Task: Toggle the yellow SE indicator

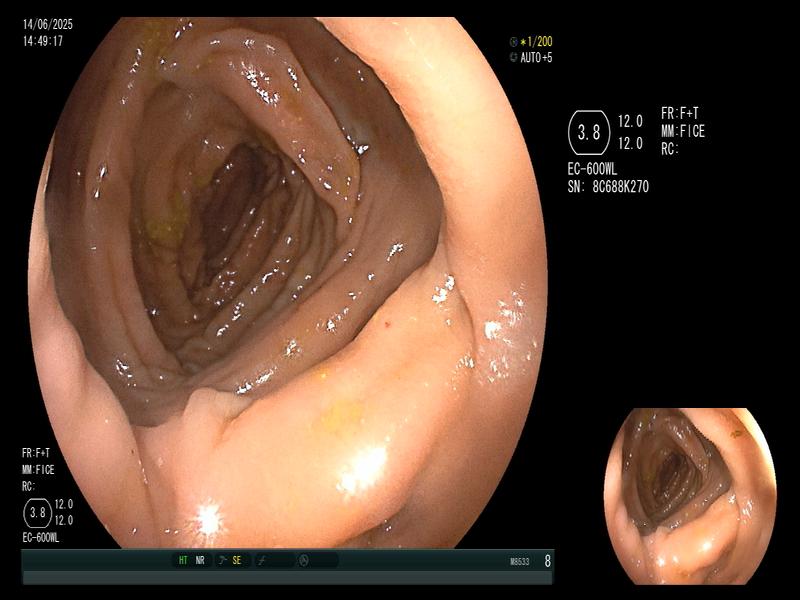Action: 237,560
